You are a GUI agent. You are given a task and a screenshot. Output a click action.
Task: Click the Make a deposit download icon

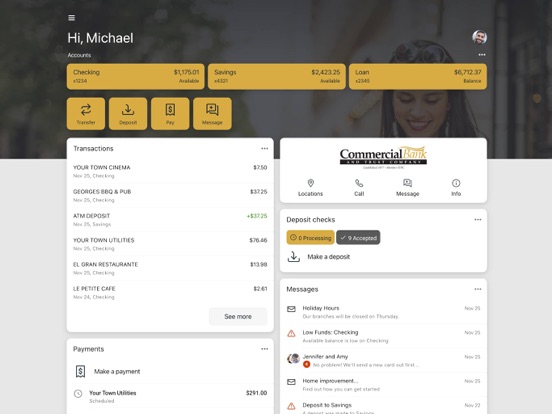[x=294, y=257]
